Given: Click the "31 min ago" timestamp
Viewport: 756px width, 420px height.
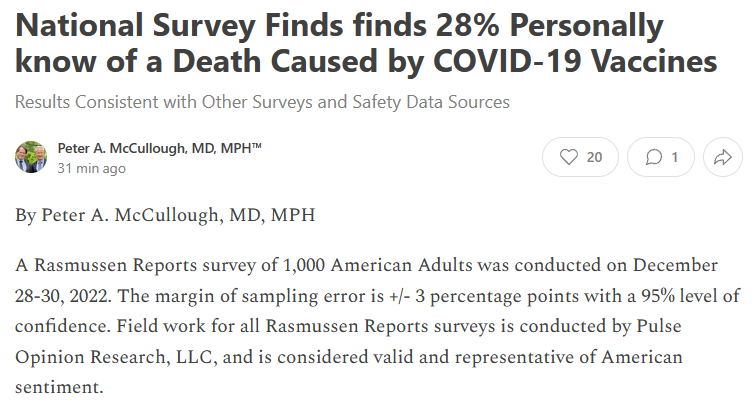Looking at the screenshot, I should 91,168.
